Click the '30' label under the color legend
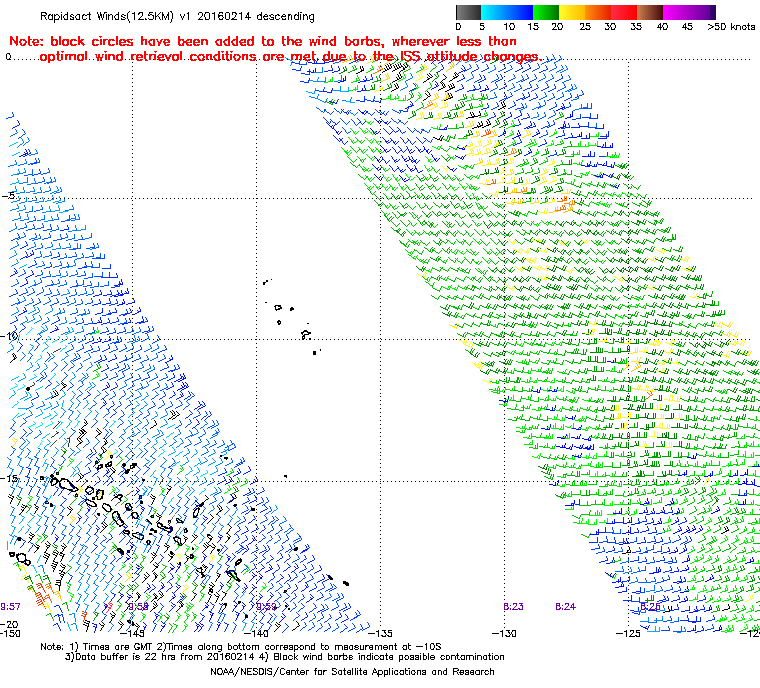This screenshot has height=688, width=760. tap(610, 27)
